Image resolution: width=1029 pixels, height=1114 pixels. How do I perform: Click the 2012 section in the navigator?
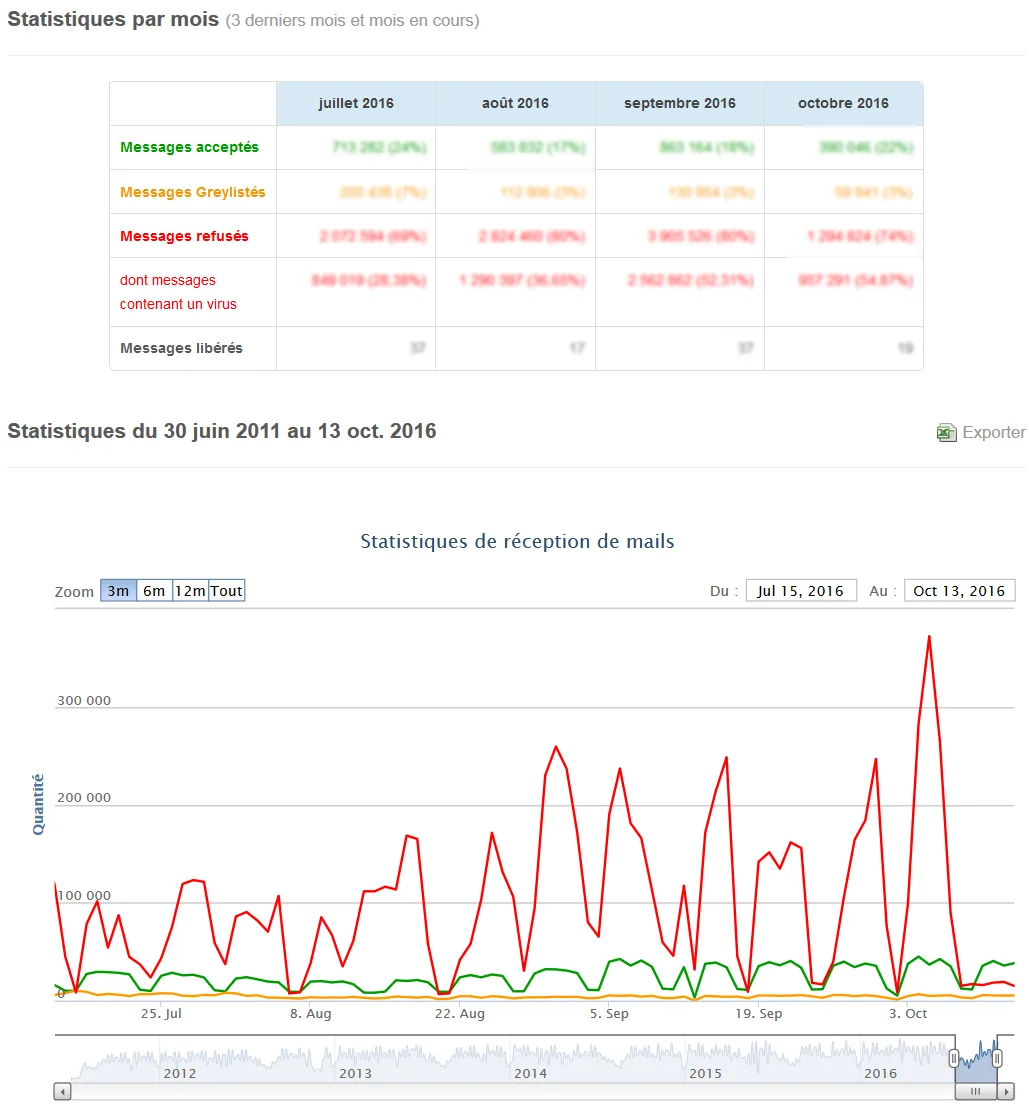180,1074
